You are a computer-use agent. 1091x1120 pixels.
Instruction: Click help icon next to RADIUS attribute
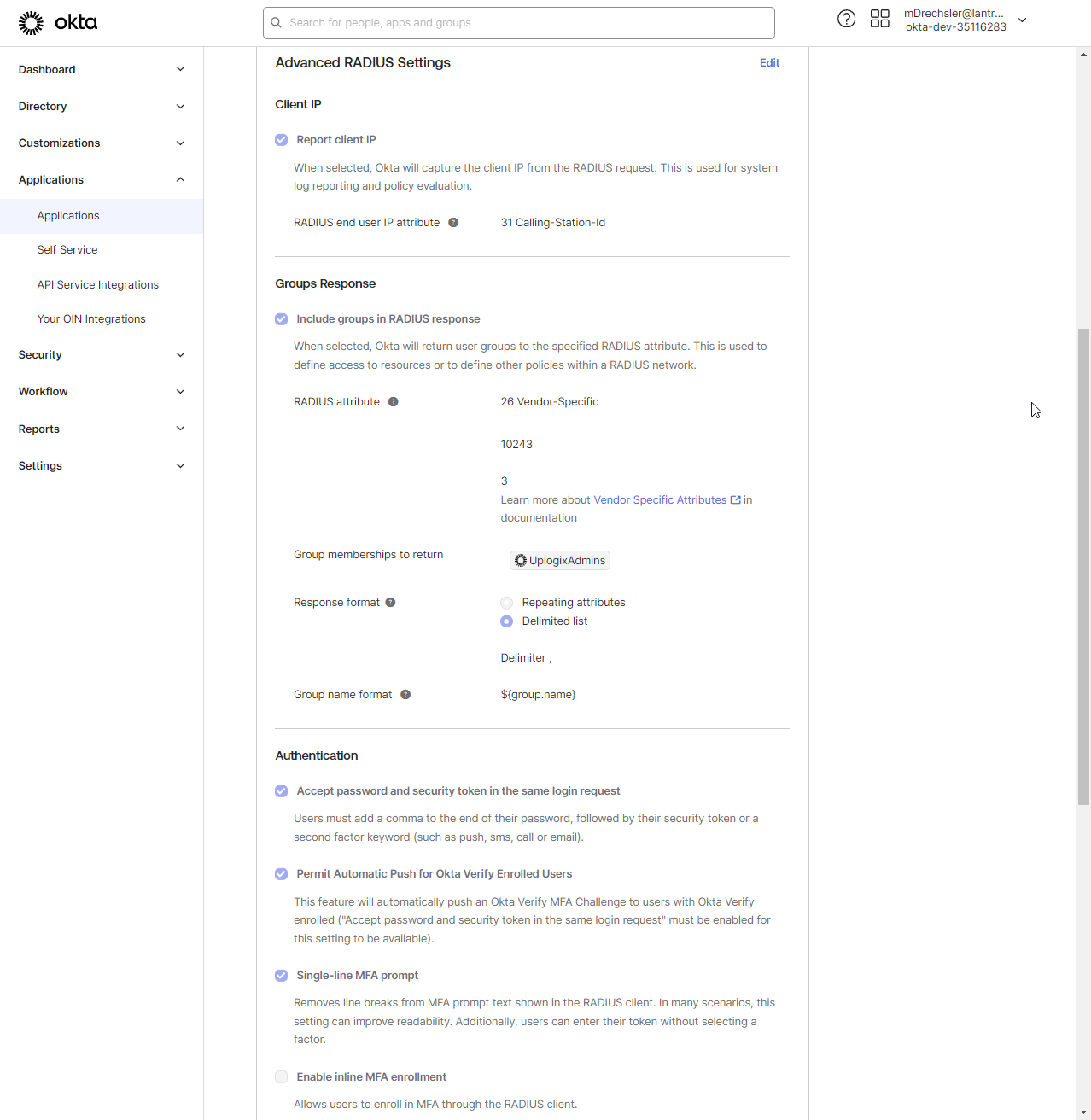394,402
